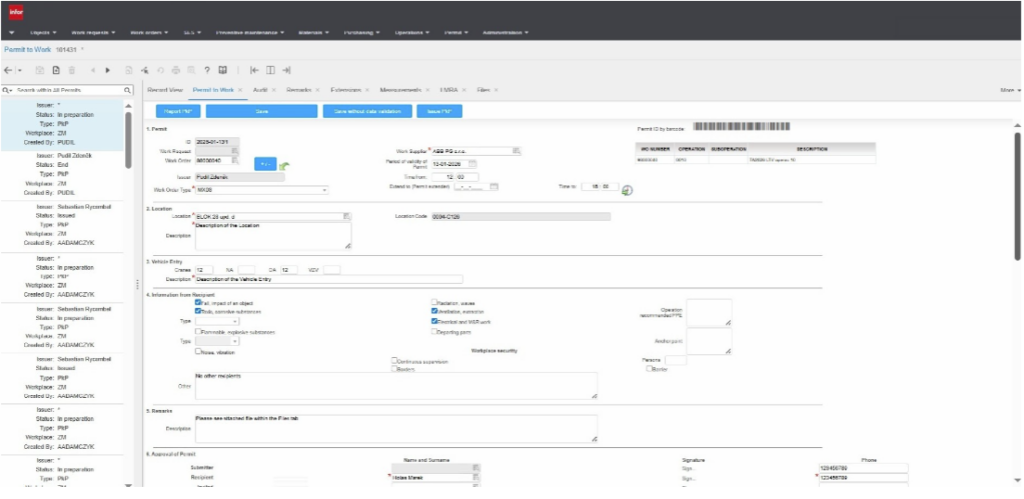Open the Preventive maintenance menu dropdown

pos(250,32)
